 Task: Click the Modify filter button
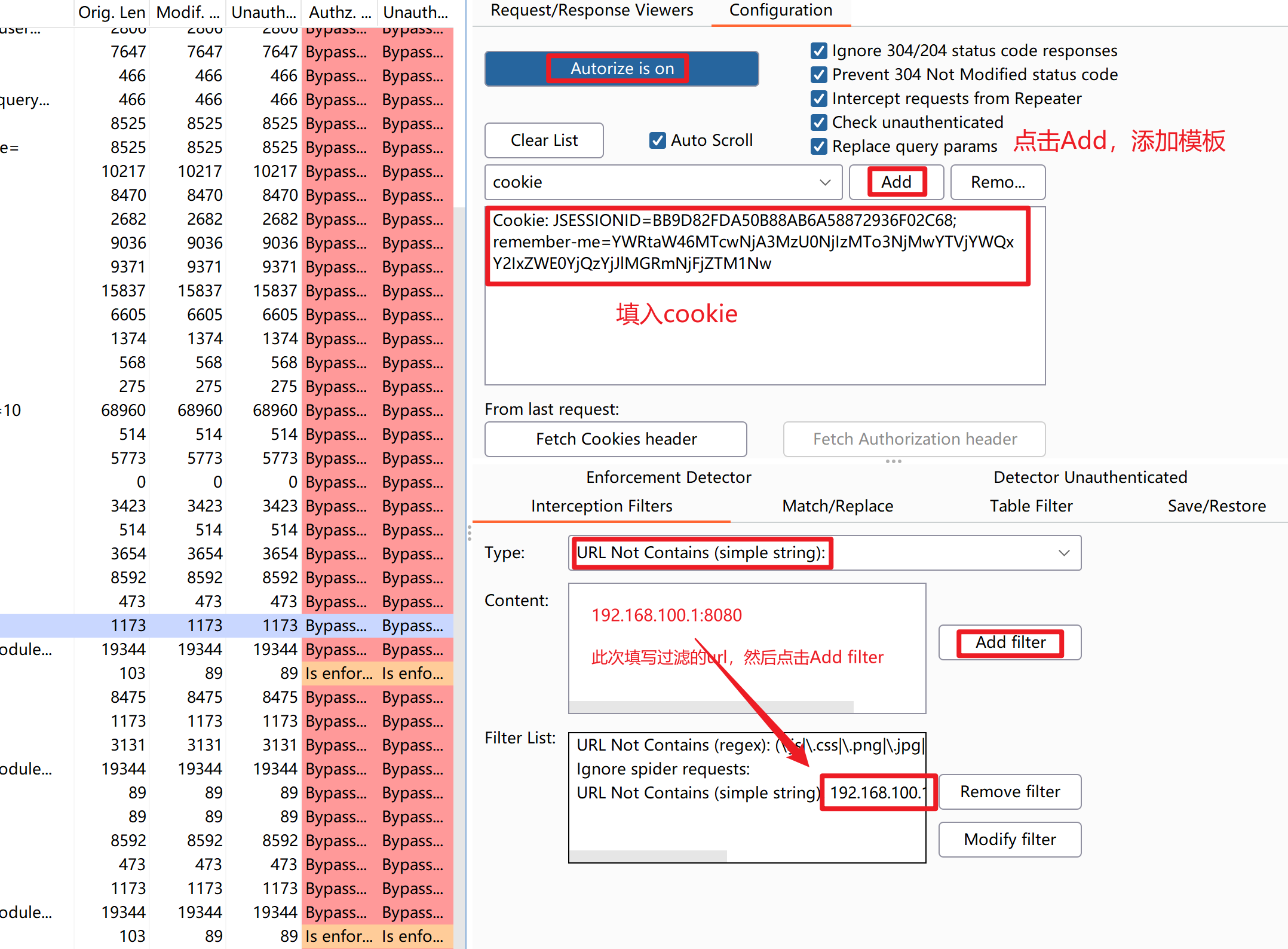[x=1010, y=840]
